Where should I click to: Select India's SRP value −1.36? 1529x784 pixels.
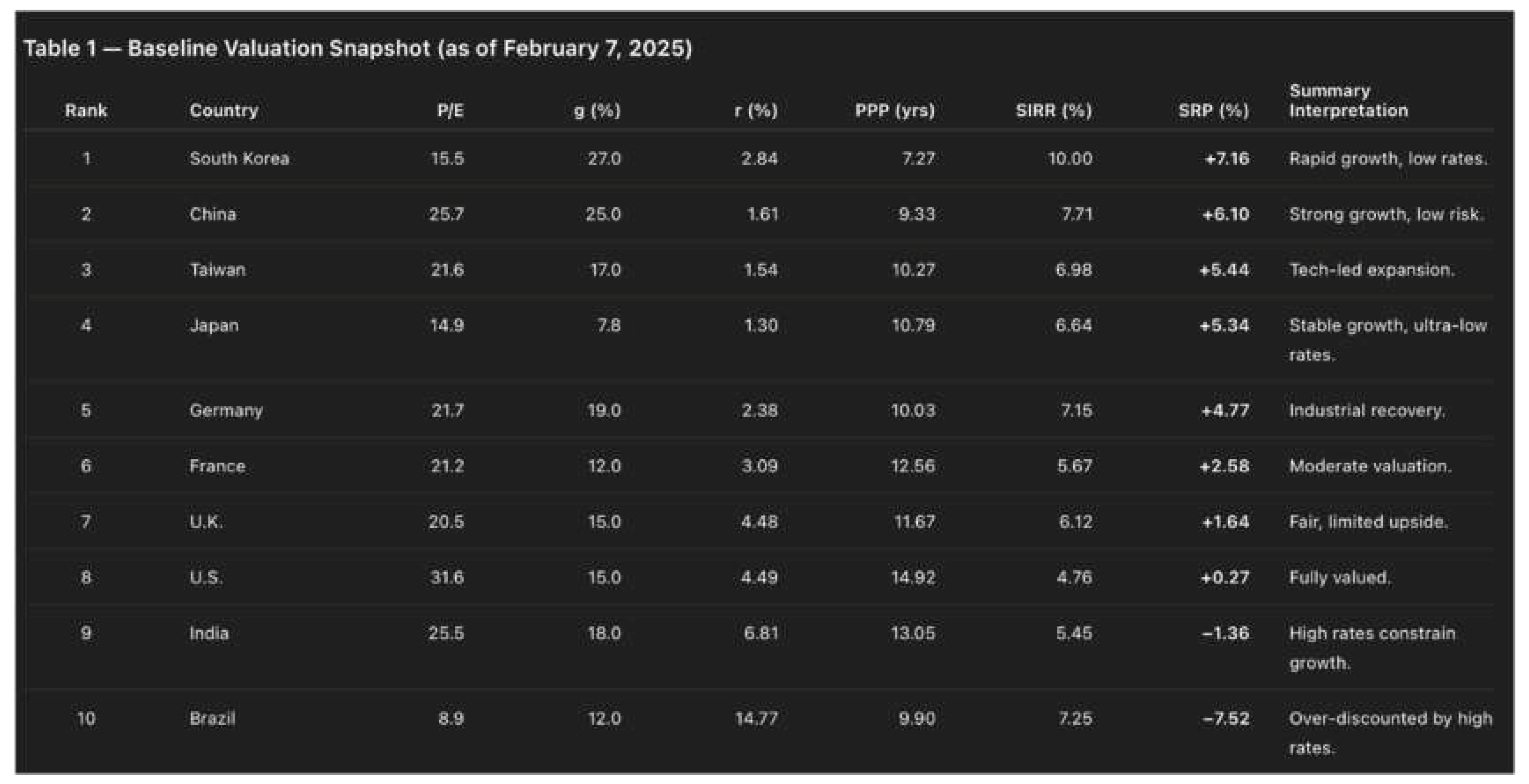click(x=1225, y=633)
